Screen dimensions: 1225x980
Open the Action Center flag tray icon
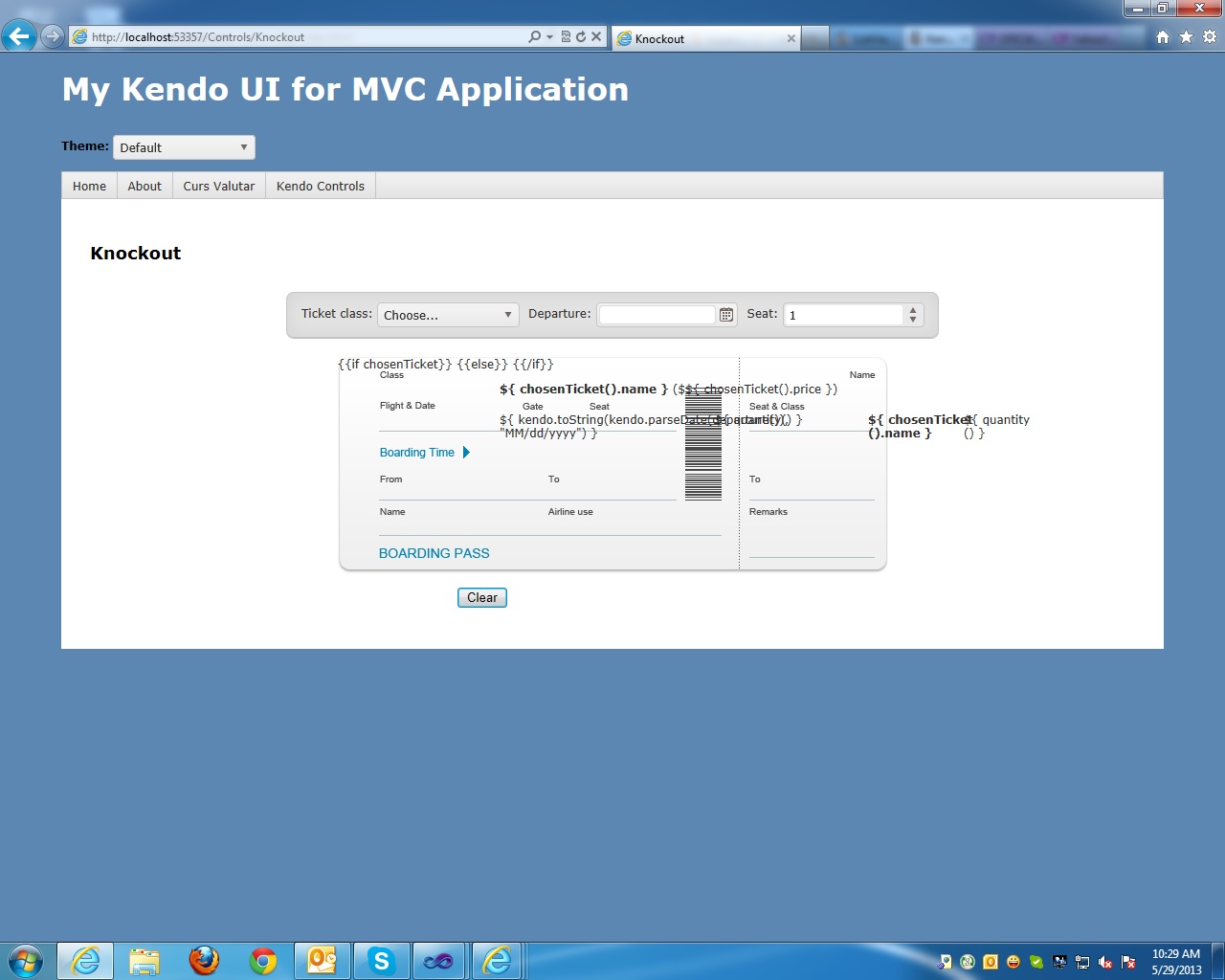click(x=1128, y=962)
